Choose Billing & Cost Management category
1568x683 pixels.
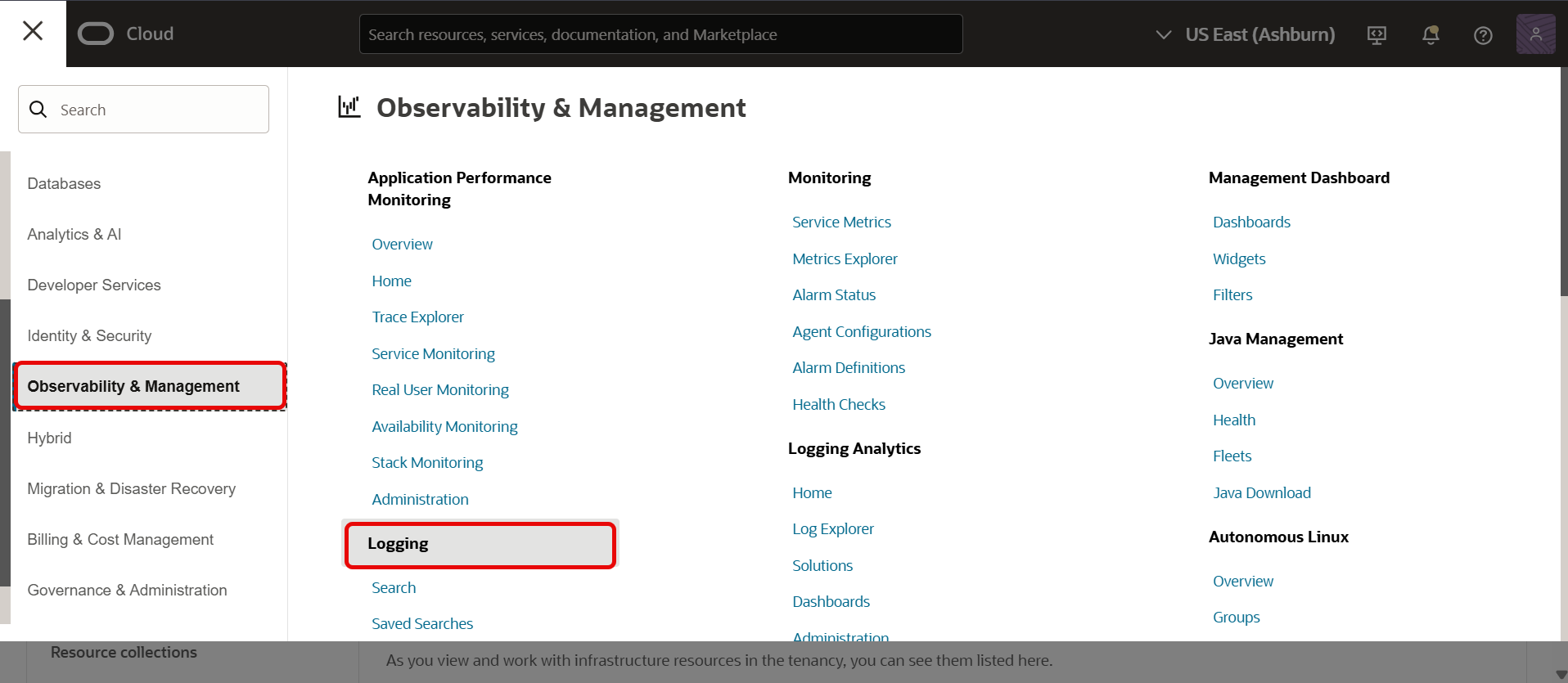click(120, 540)
